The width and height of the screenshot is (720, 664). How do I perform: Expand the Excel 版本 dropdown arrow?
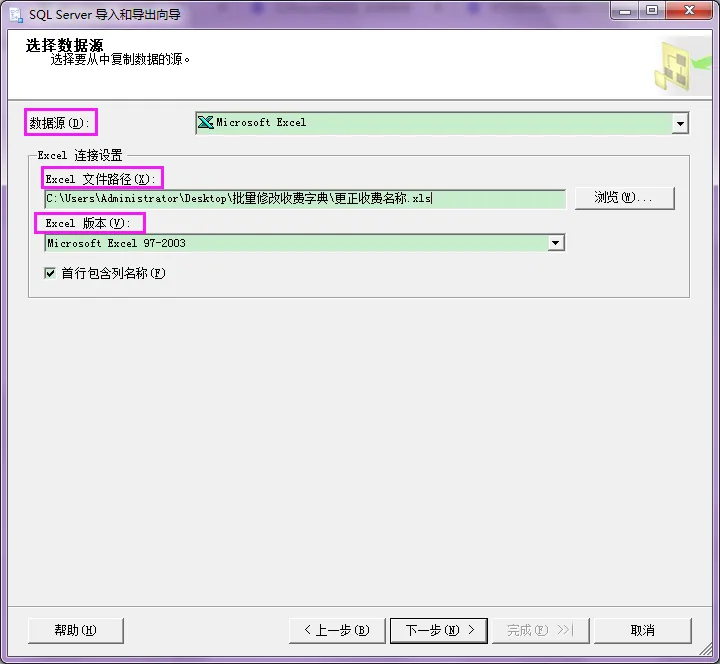[x=556, y=242]
